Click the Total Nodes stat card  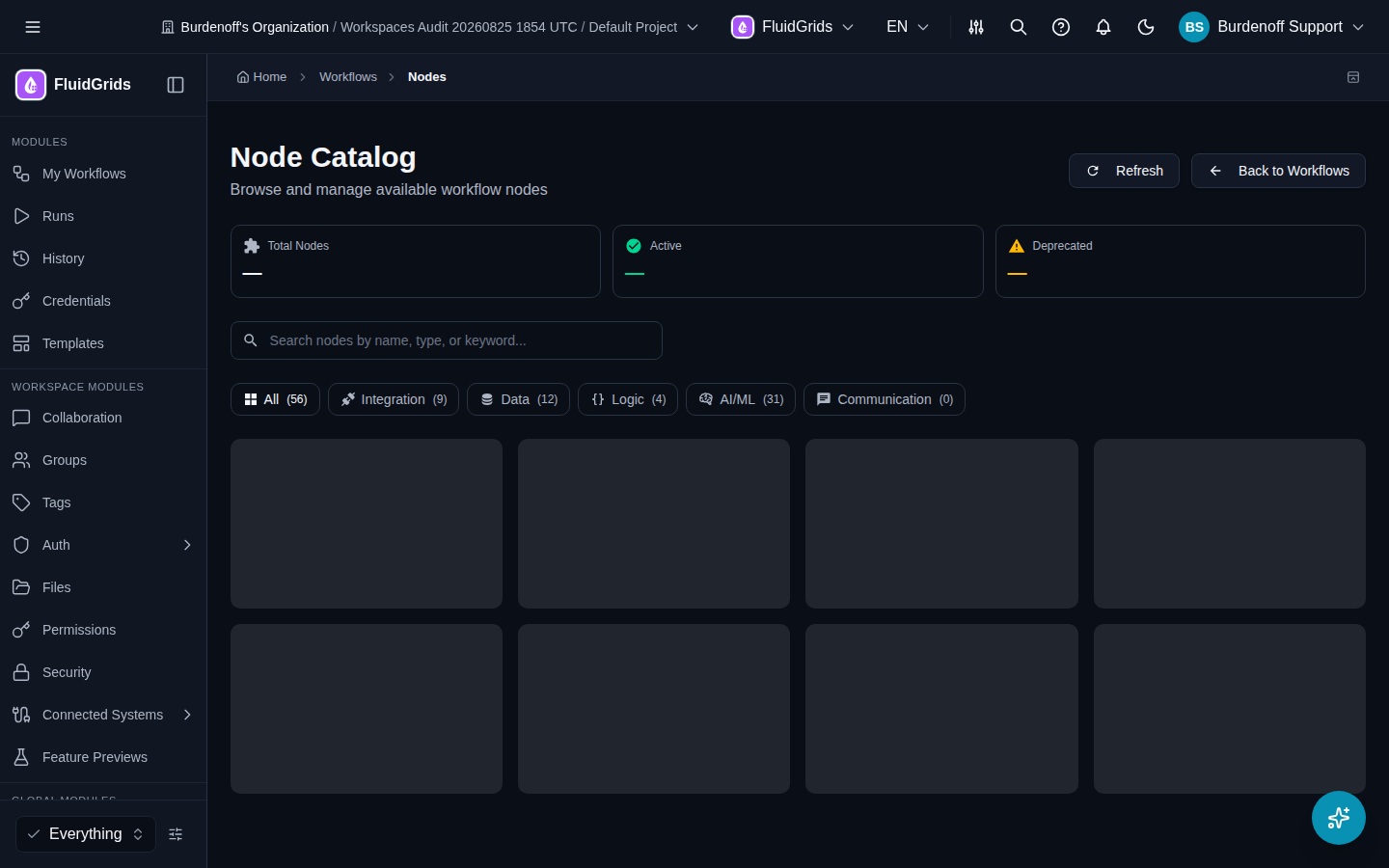pos(416,261)
